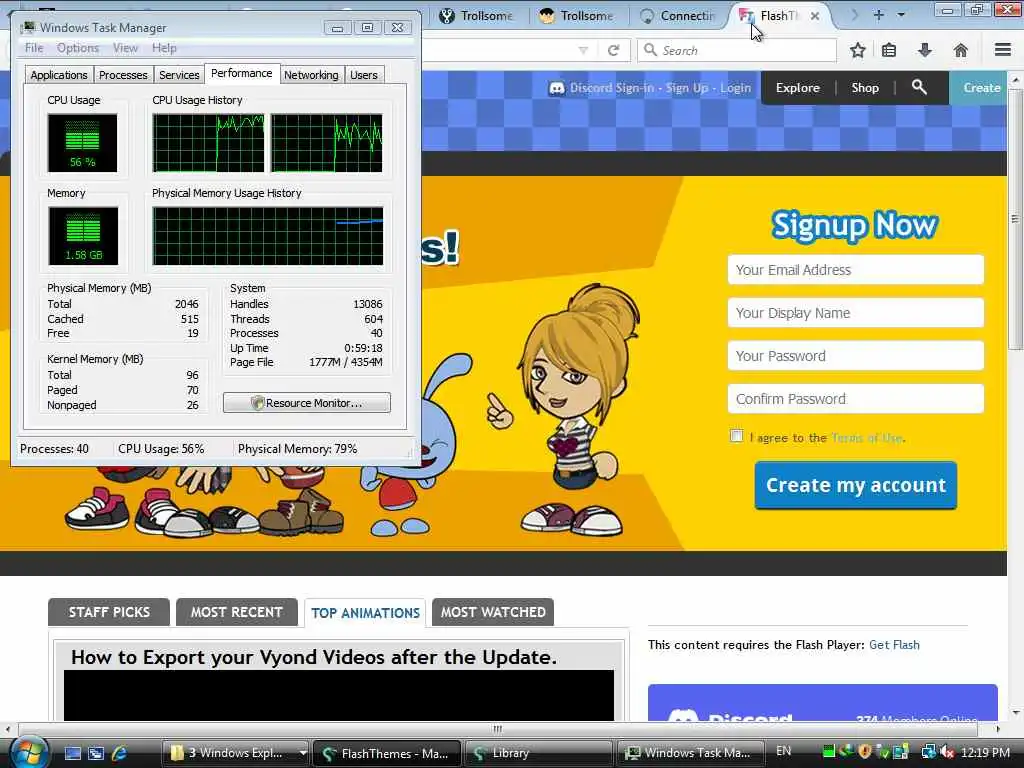Open the Terms of Use link
The image size is (1024, 768).
(x=867, y=438)
